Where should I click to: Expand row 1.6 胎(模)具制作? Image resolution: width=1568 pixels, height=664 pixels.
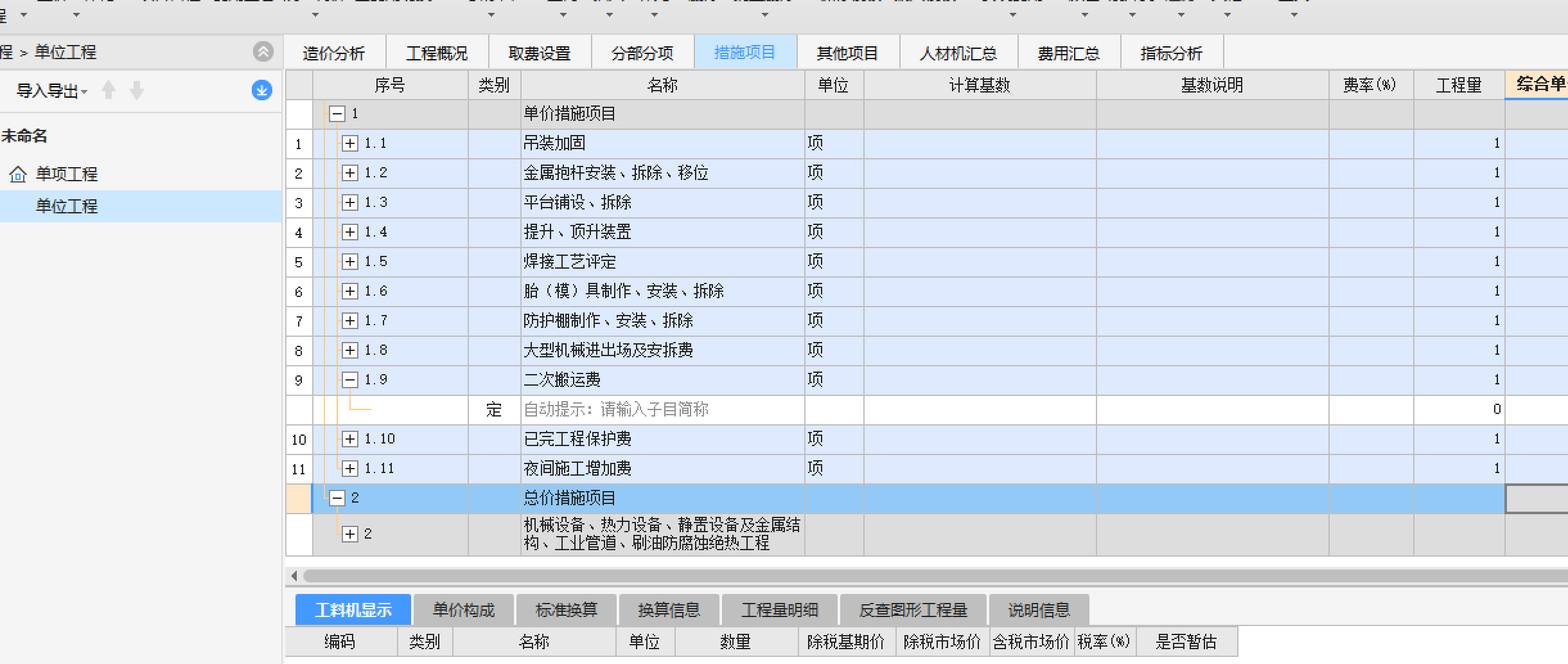click(350, 291)
